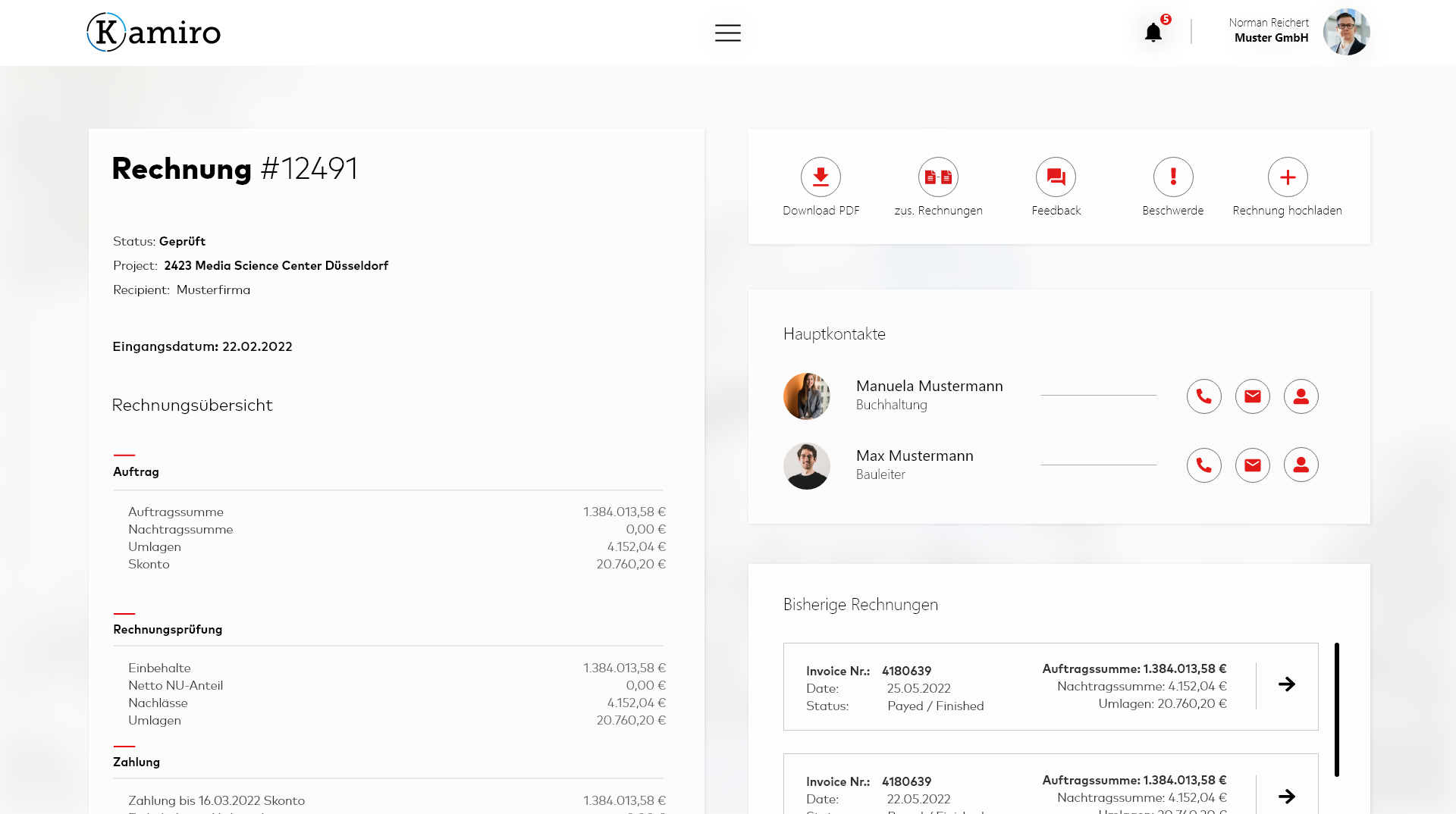Open zus. Rechnungen
Screen dimensions: 1456x814
coord(938,177)
